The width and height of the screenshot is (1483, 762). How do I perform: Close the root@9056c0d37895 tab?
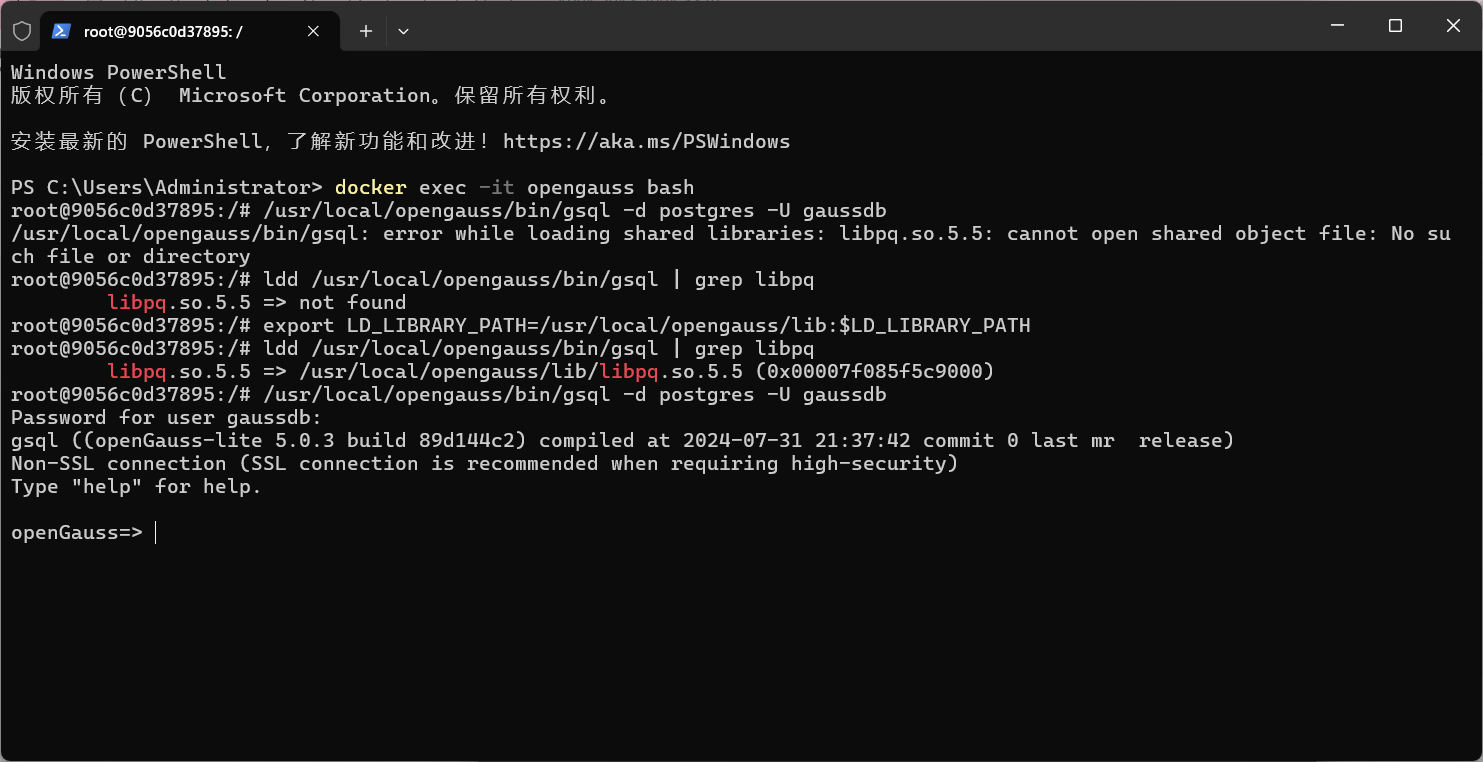tap(313, 31)
